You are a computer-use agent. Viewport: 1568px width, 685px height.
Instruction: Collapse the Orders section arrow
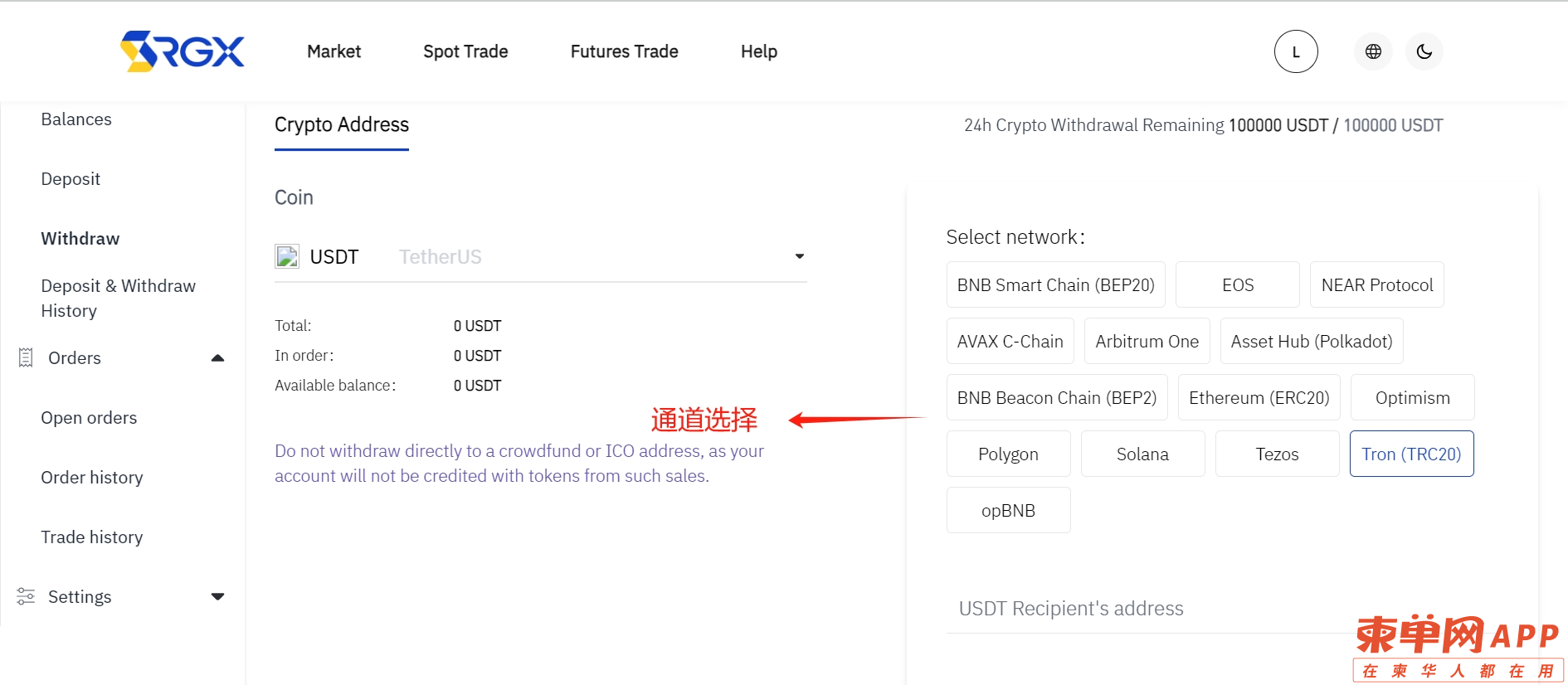pyautogui.click(x=217, y=358)
